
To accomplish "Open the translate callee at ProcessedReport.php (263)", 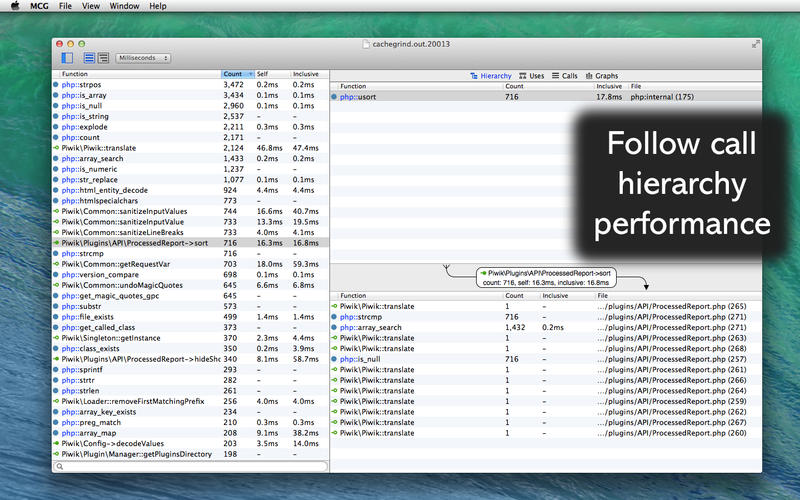I will (x=546, y=338).
